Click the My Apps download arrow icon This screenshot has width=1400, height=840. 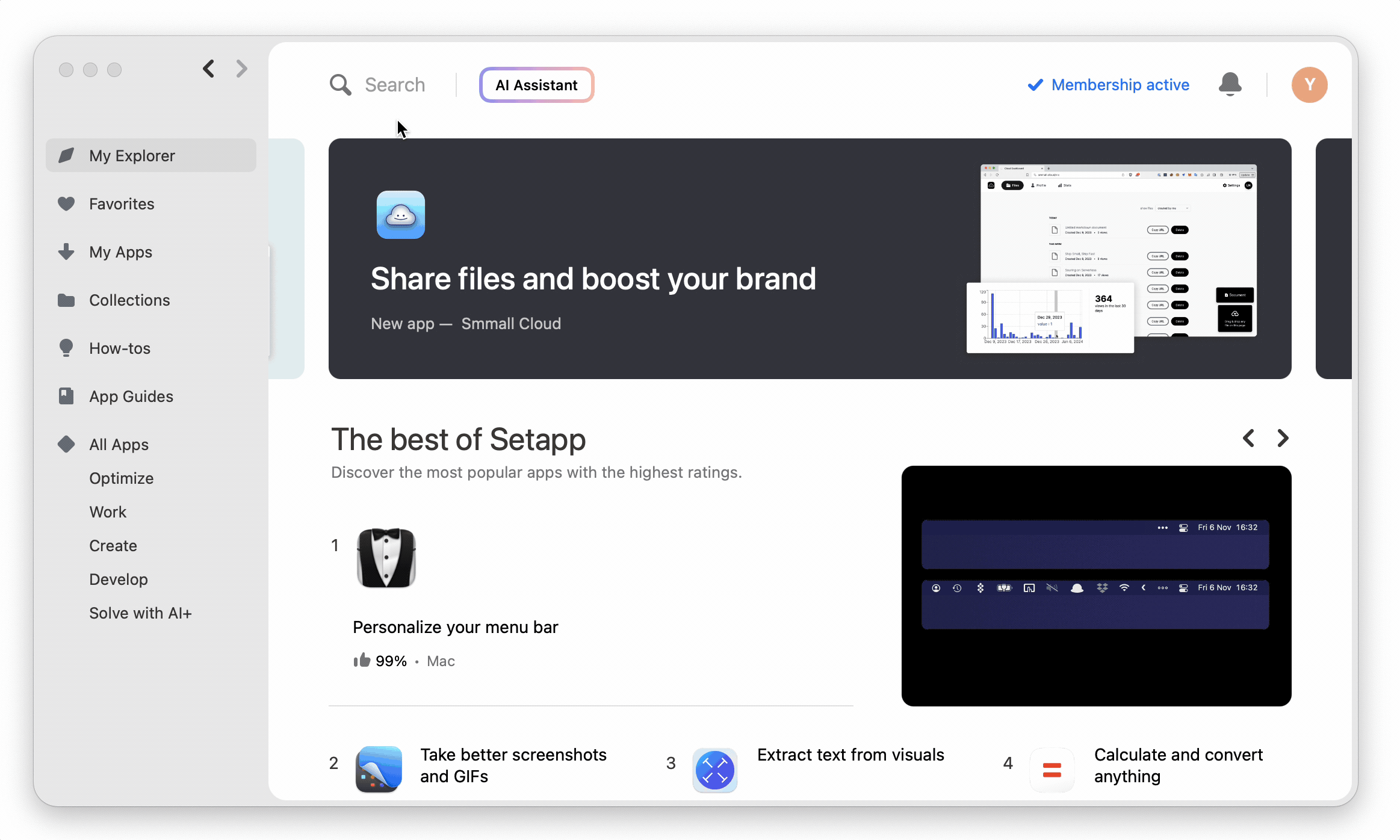pyautogui.click(x=66, y=252)
